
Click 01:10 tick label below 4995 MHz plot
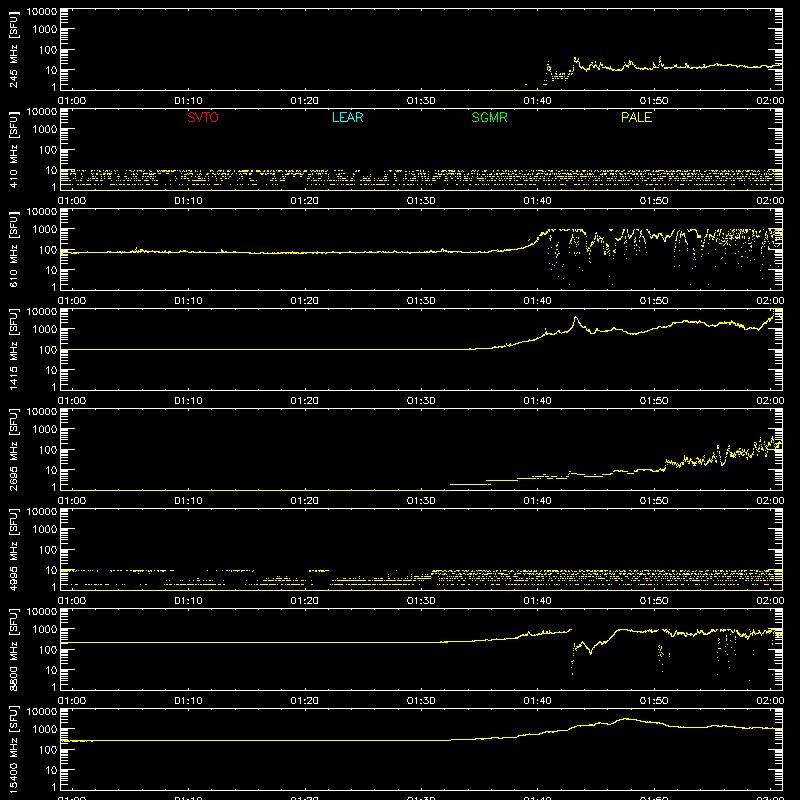pyautogui.click(x=188, y=601)
